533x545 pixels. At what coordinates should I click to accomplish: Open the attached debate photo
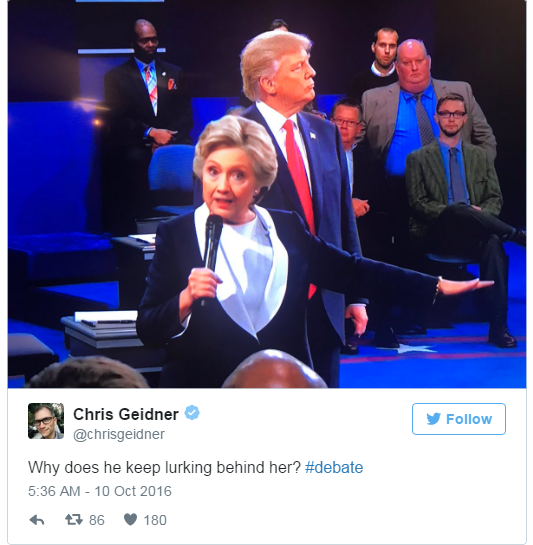pyautogui.click(x=267, y=194)
